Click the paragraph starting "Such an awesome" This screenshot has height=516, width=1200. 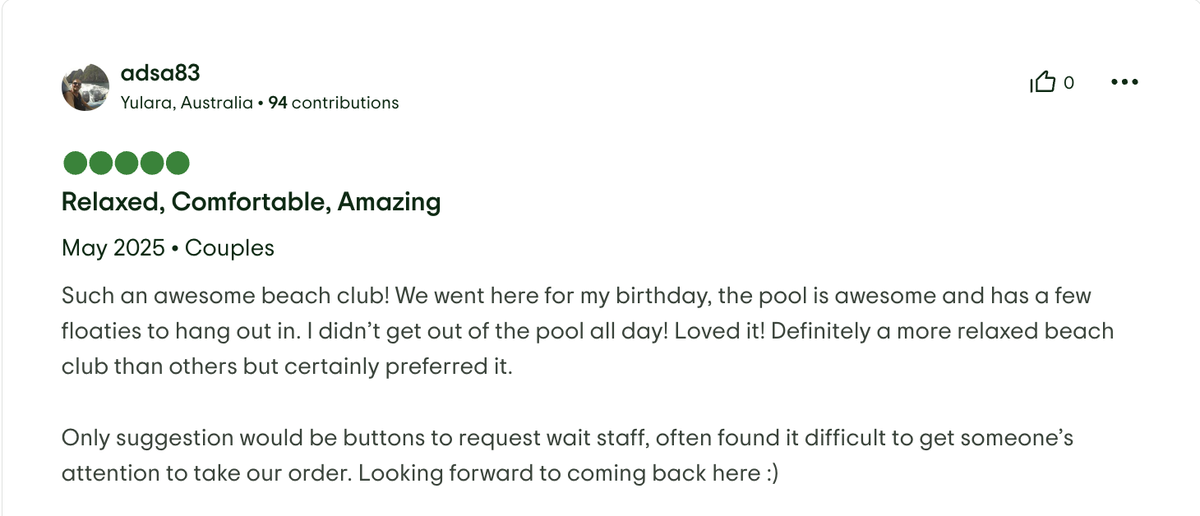click(x=587, y=331)
